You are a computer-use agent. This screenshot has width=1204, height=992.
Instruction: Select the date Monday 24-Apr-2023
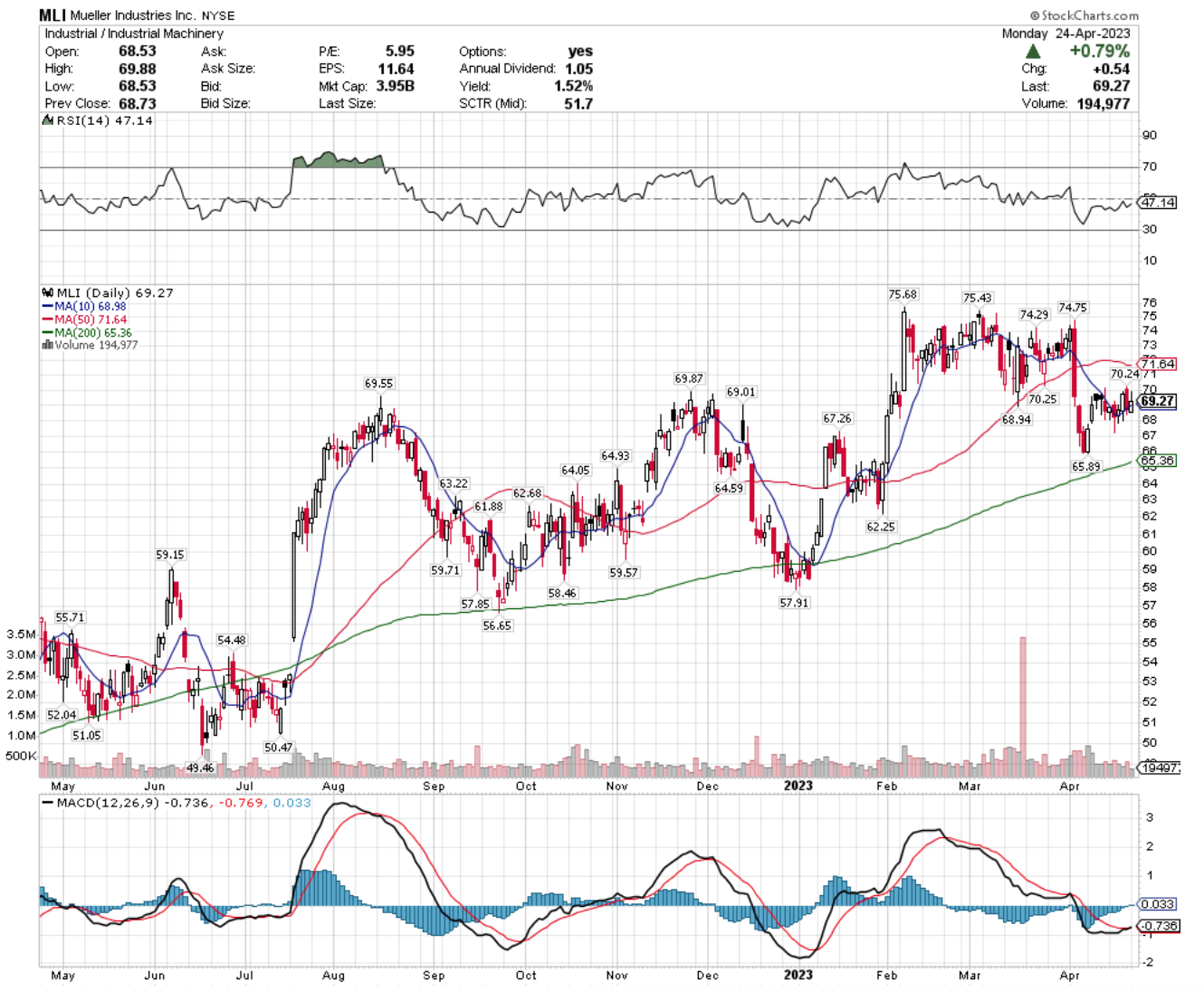(x=1065, y=33)
